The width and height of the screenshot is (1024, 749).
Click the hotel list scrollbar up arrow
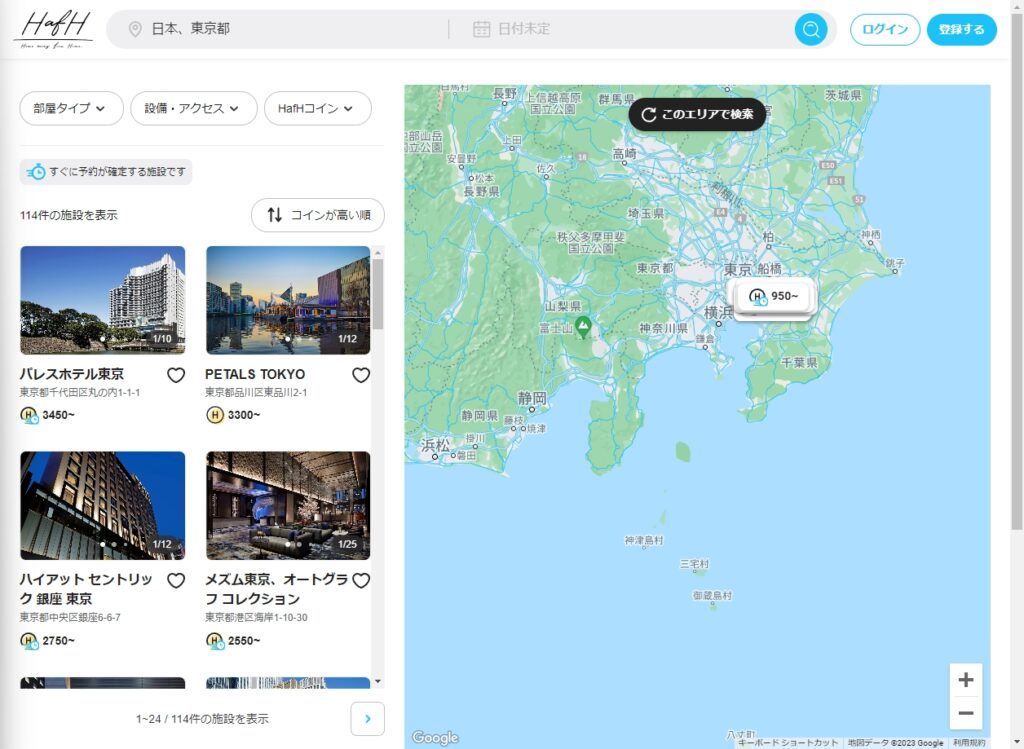point(378,251)
